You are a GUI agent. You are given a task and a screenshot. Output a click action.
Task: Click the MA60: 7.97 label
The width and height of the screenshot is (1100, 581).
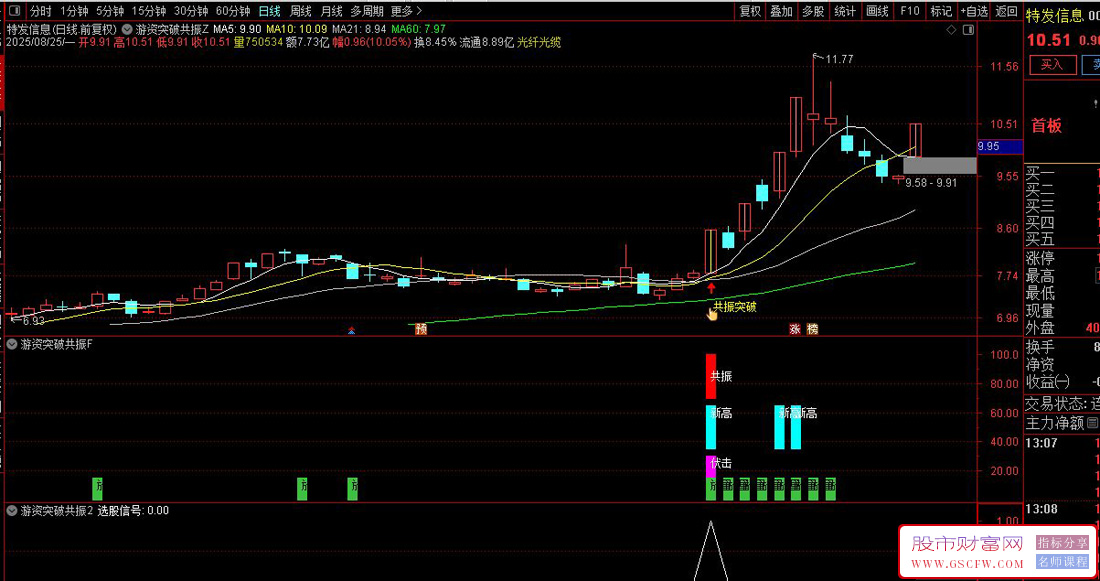coord(418,29)
